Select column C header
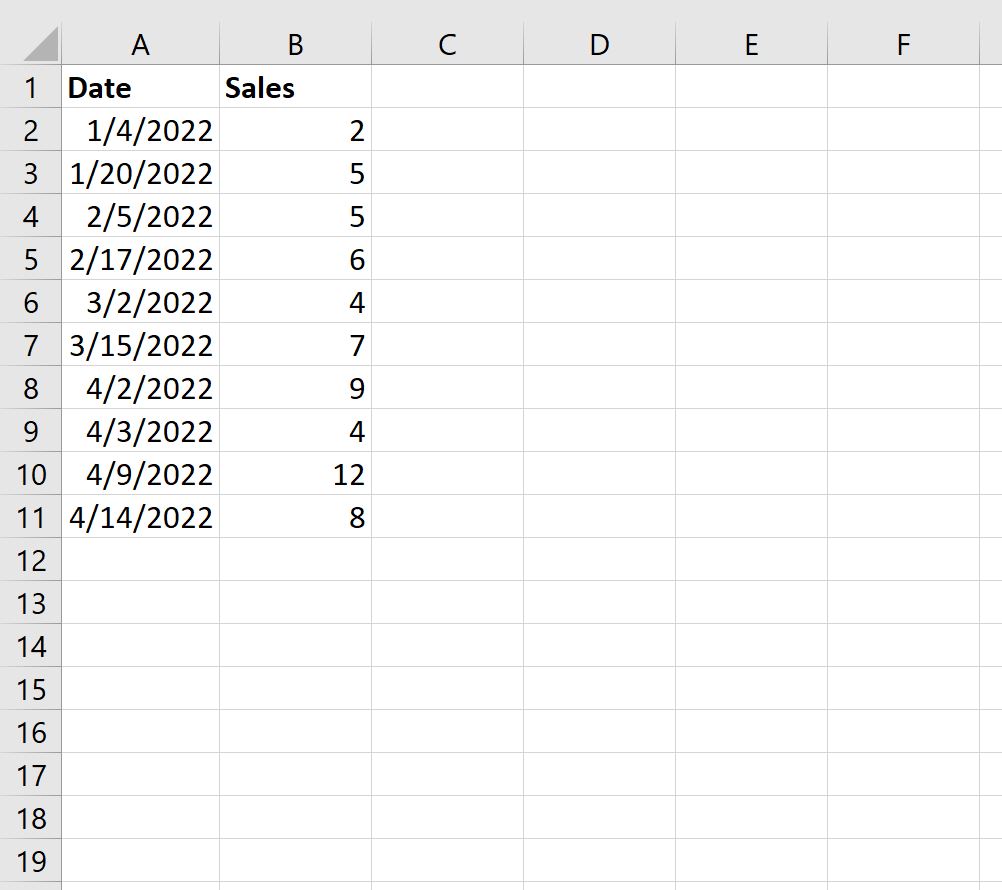Image resolution: width=1002 pixels, height=890 pixels. (x=447, y=44)
